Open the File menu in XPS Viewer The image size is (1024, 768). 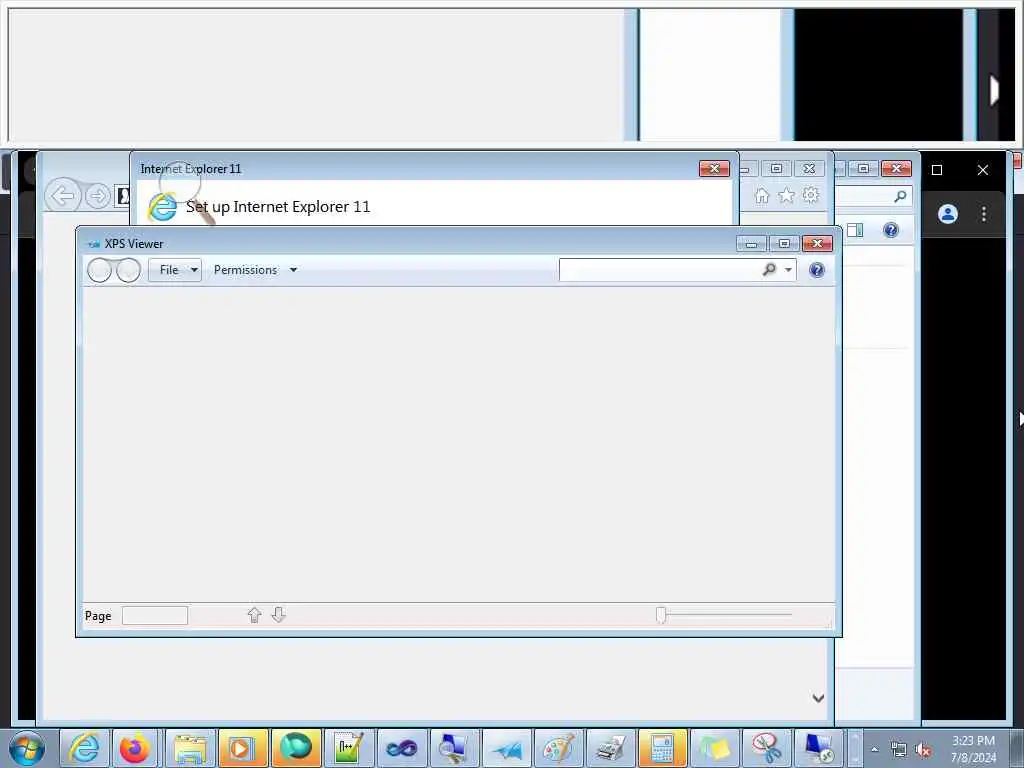174,270
